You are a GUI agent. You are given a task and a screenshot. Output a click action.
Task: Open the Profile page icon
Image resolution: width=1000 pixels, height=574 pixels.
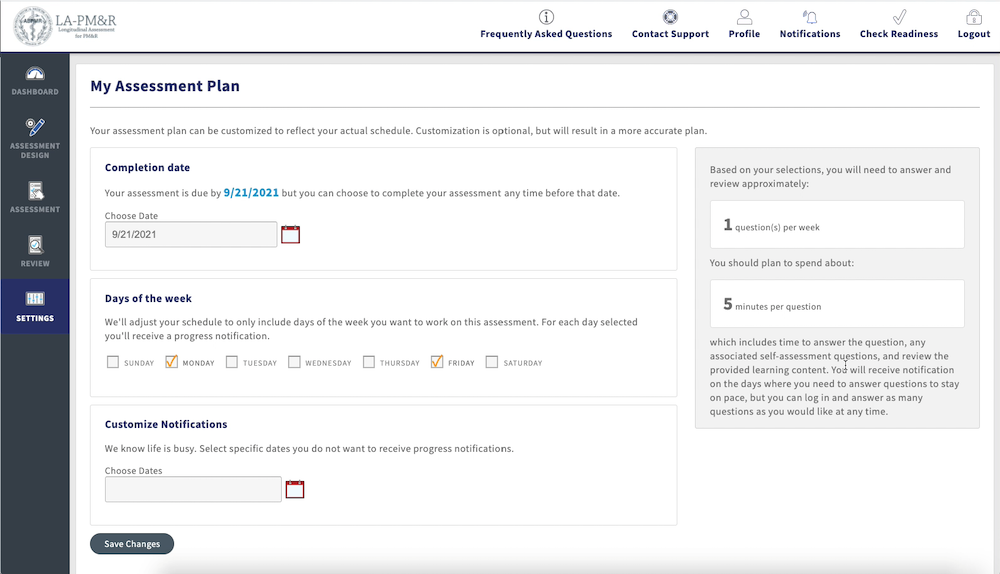[x=744, y=17]
